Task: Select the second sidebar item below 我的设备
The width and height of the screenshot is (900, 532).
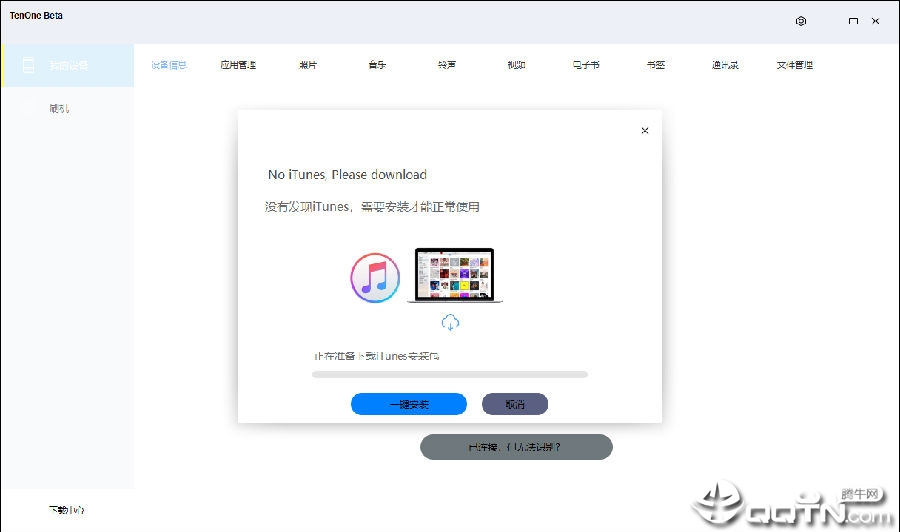Action: point(68,108)
